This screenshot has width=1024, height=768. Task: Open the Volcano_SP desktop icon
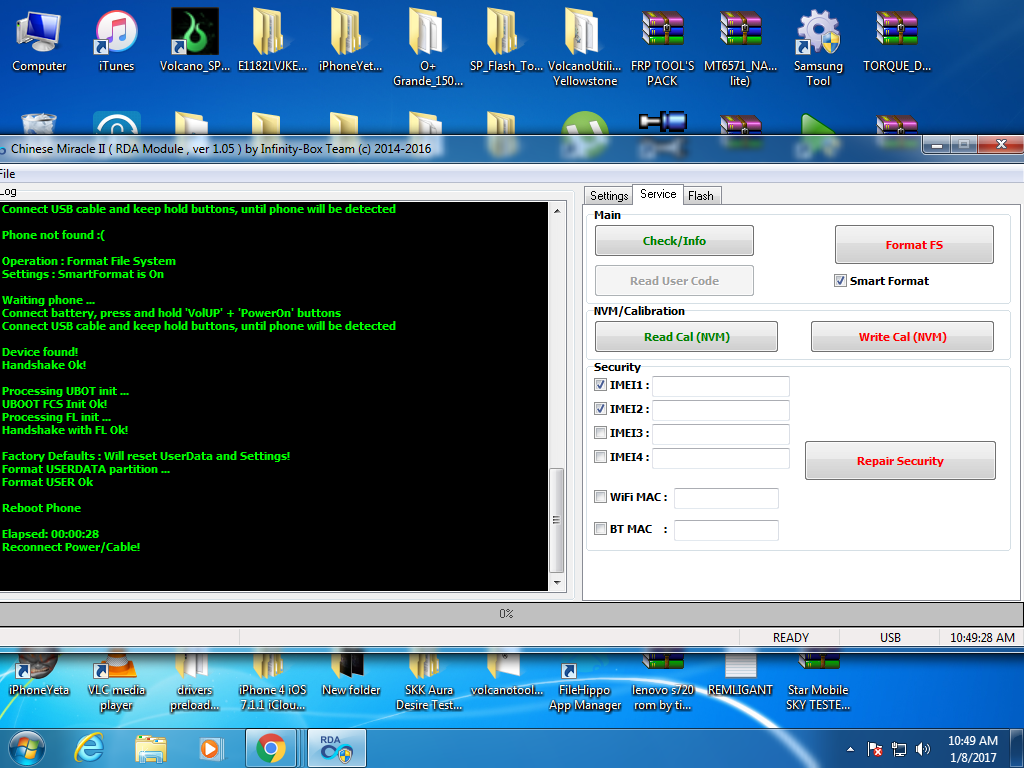tap(195, 40)
